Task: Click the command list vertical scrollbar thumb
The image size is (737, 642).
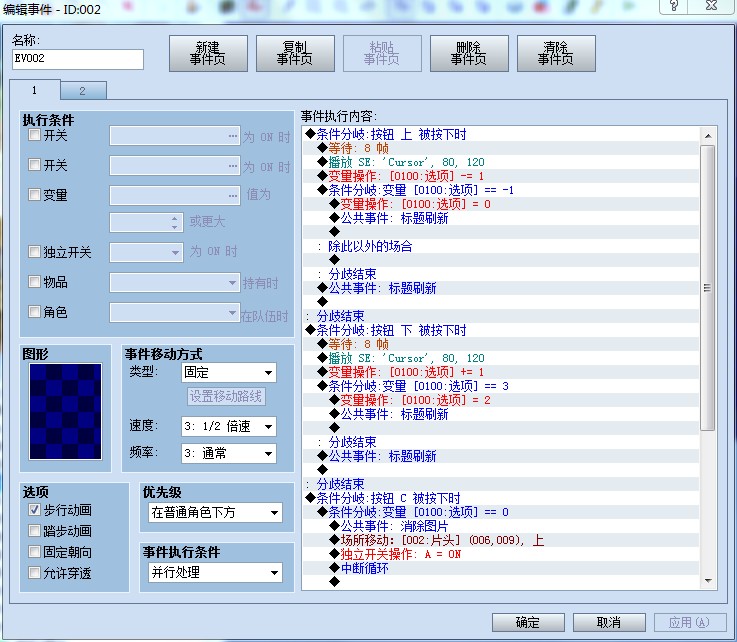Action: click(x=707, y=288)
